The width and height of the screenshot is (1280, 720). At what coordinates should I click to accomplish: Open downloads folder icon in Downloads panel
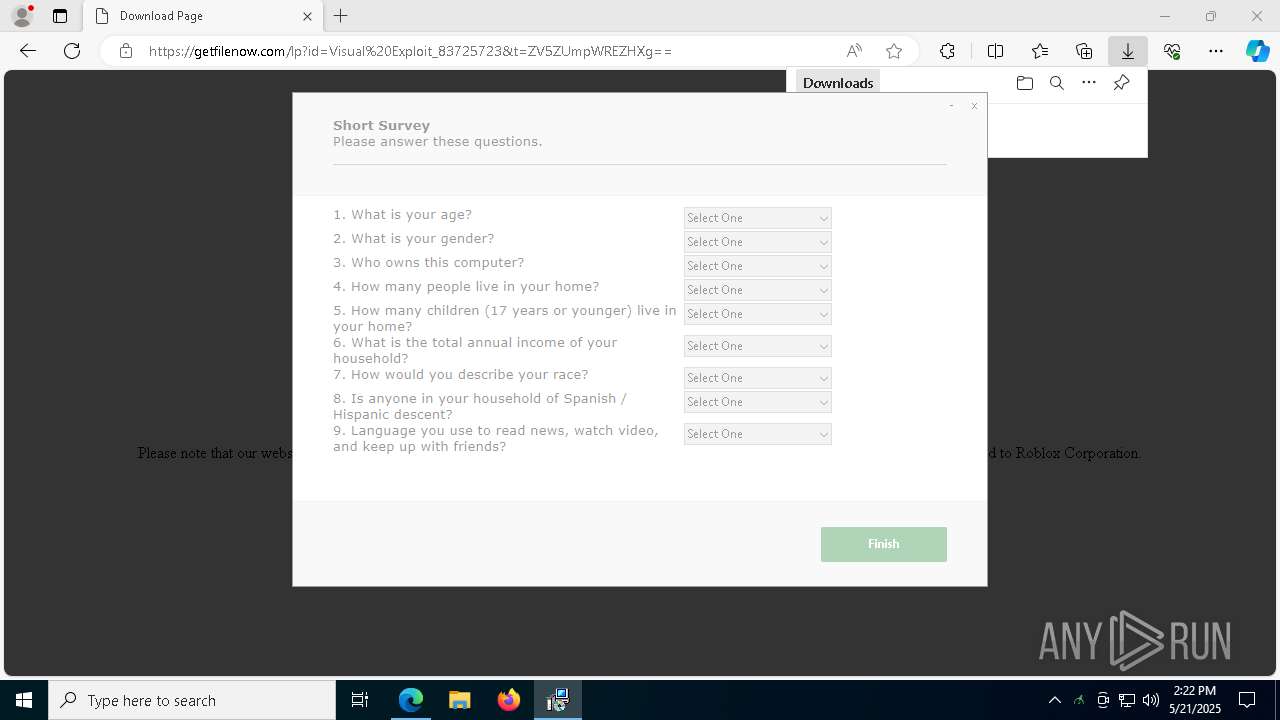[x=1024, y=83]
